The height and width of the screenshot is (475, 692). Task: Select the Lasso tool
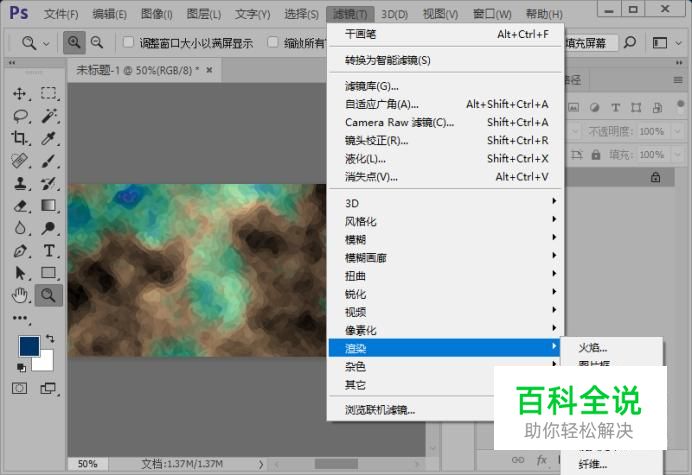click(x=20, y=116)
